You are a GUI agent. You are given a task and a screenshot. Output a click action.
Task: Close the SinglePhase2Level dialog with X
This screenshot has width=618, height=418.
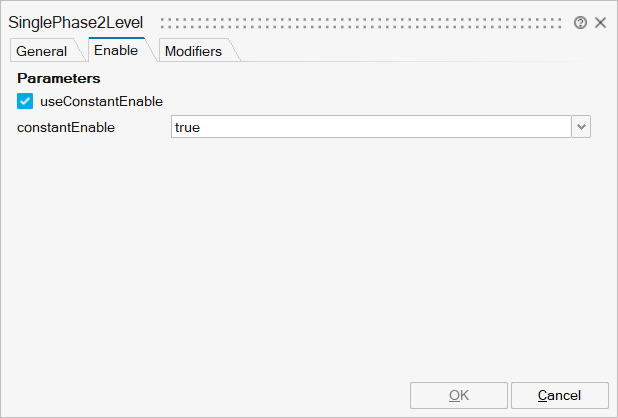[601, 22]
